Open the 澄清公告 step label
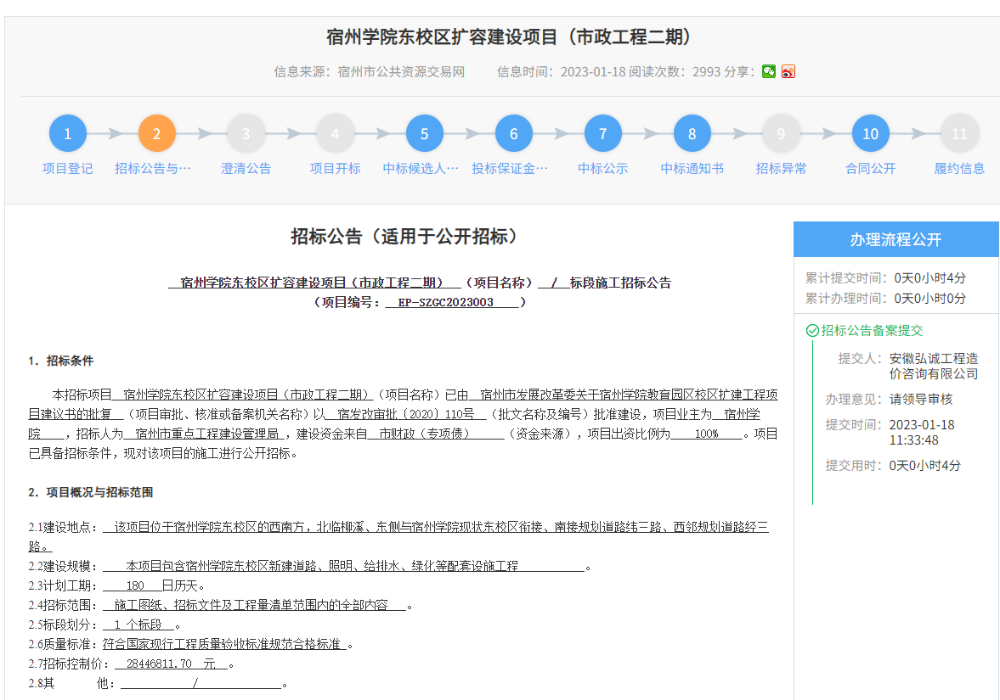 point(246,168)
